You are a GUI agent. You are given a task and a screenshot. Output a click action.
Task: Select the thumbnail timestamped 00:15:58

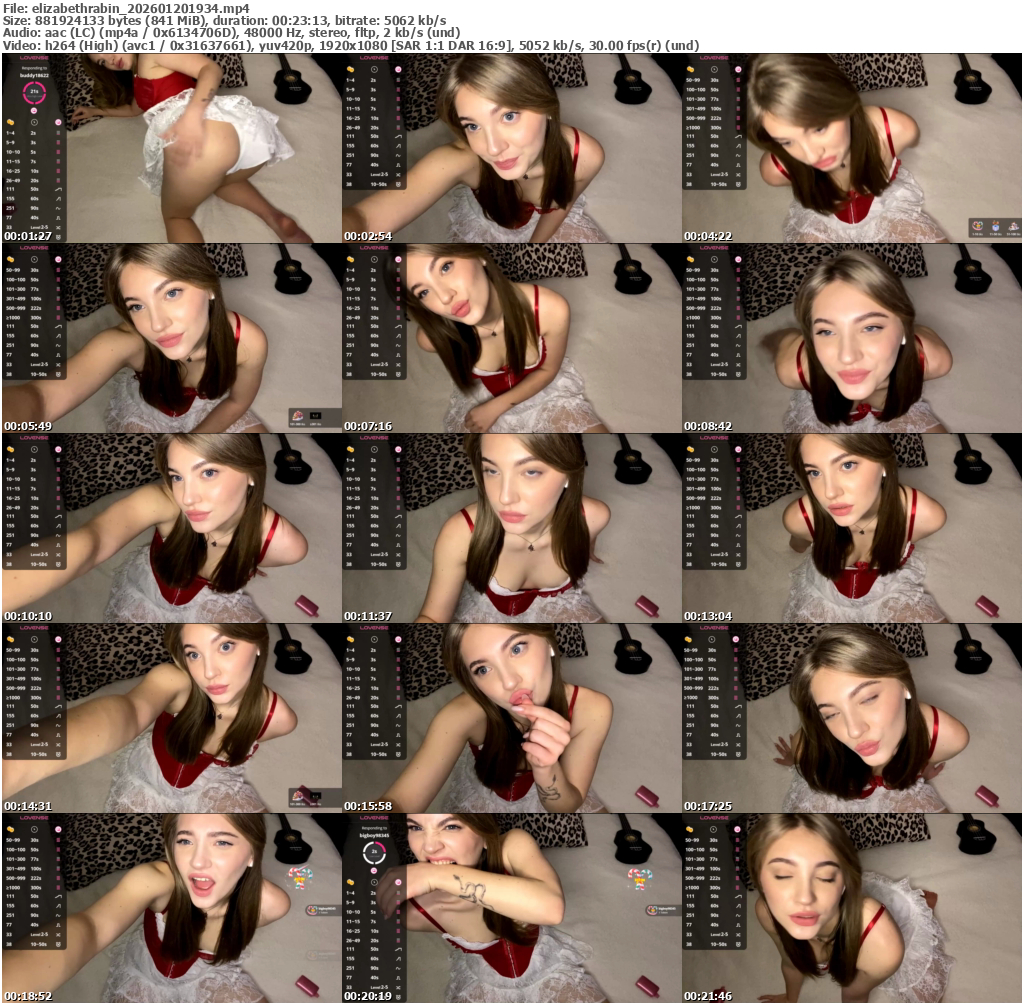511,718
